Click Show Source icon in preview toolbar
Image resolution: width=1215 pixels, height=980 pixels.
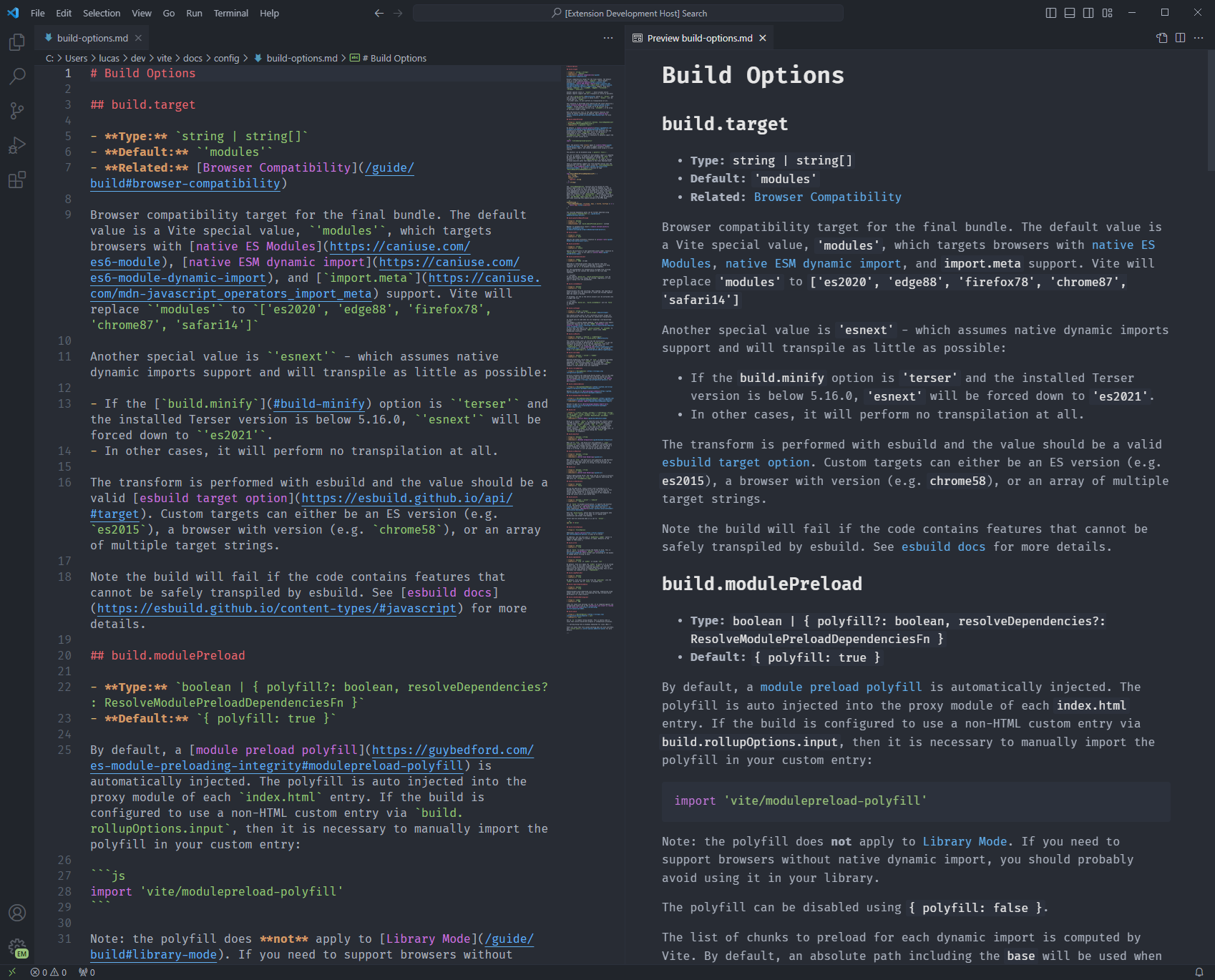point(1162,38)
